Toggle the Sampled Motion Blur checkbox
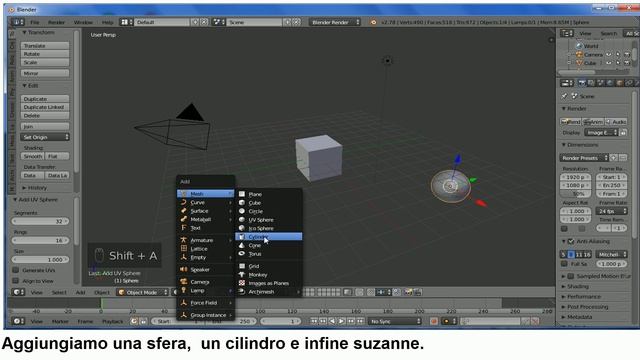Screen dimensions: 640x360 [x=571, y=276]
